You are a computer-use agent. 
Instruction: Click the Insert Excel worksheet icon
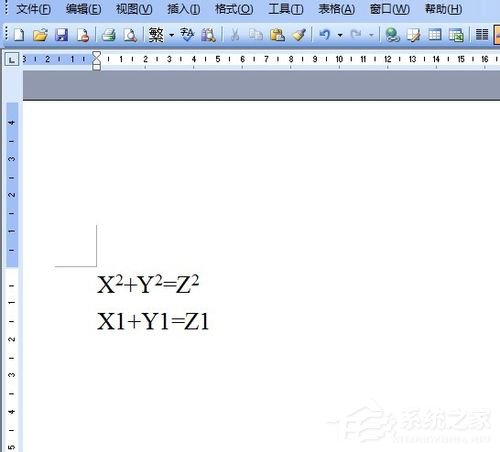point(456,35)
